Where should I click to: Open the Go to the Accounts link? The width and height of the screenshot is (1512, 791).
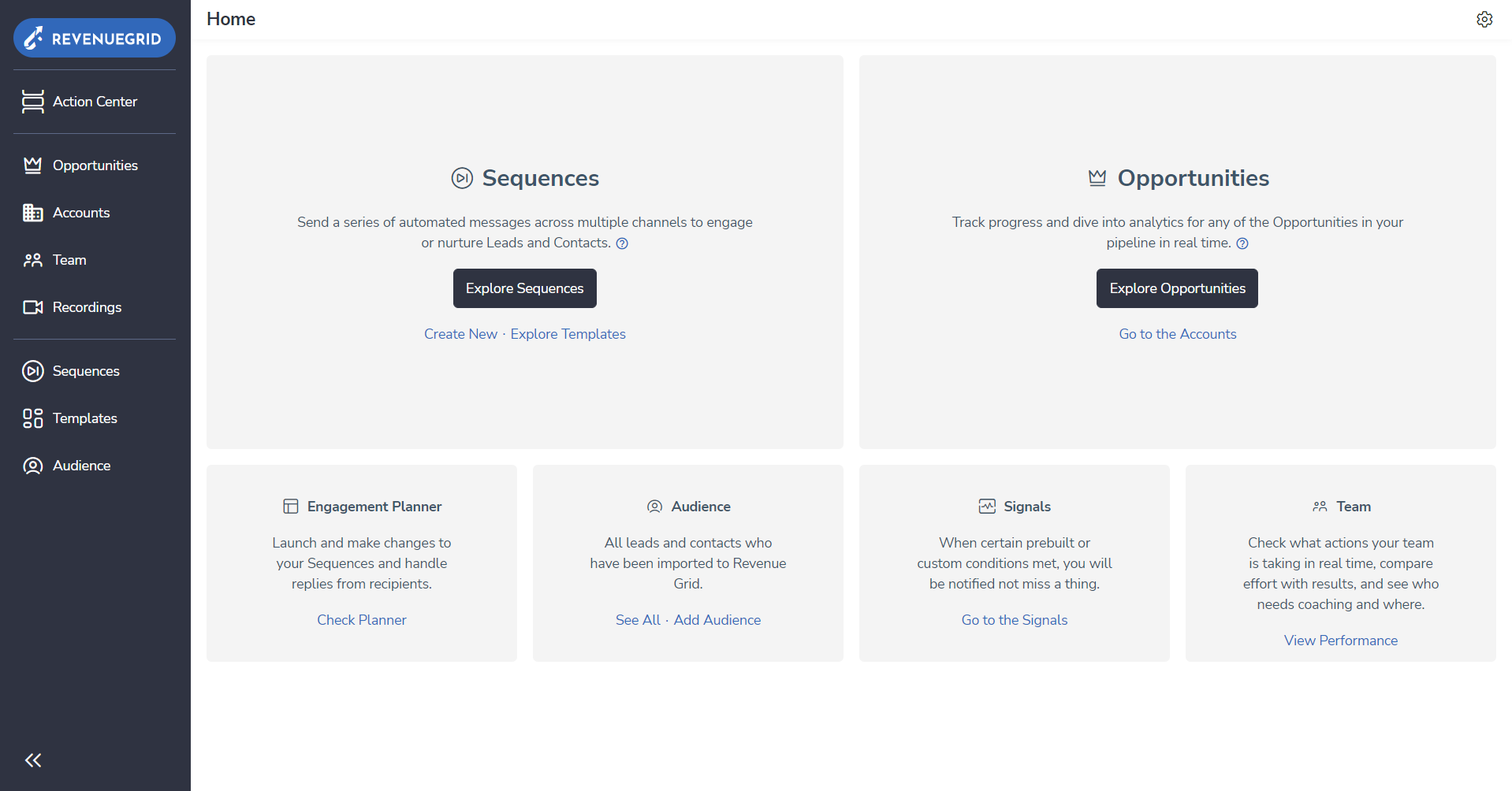click(1178, 334)
